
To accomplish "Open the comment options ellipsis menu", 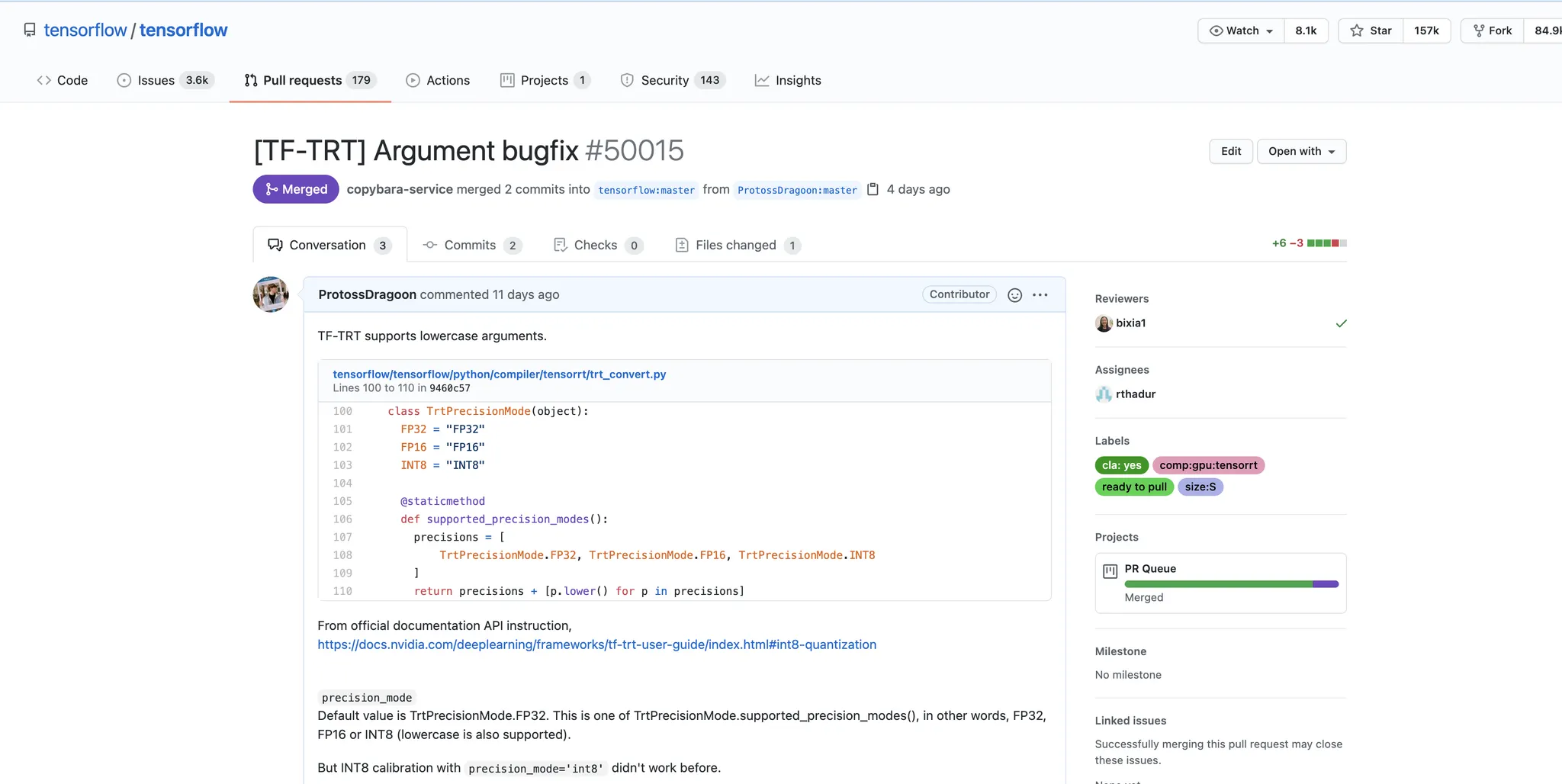I will click(1040, 295).
